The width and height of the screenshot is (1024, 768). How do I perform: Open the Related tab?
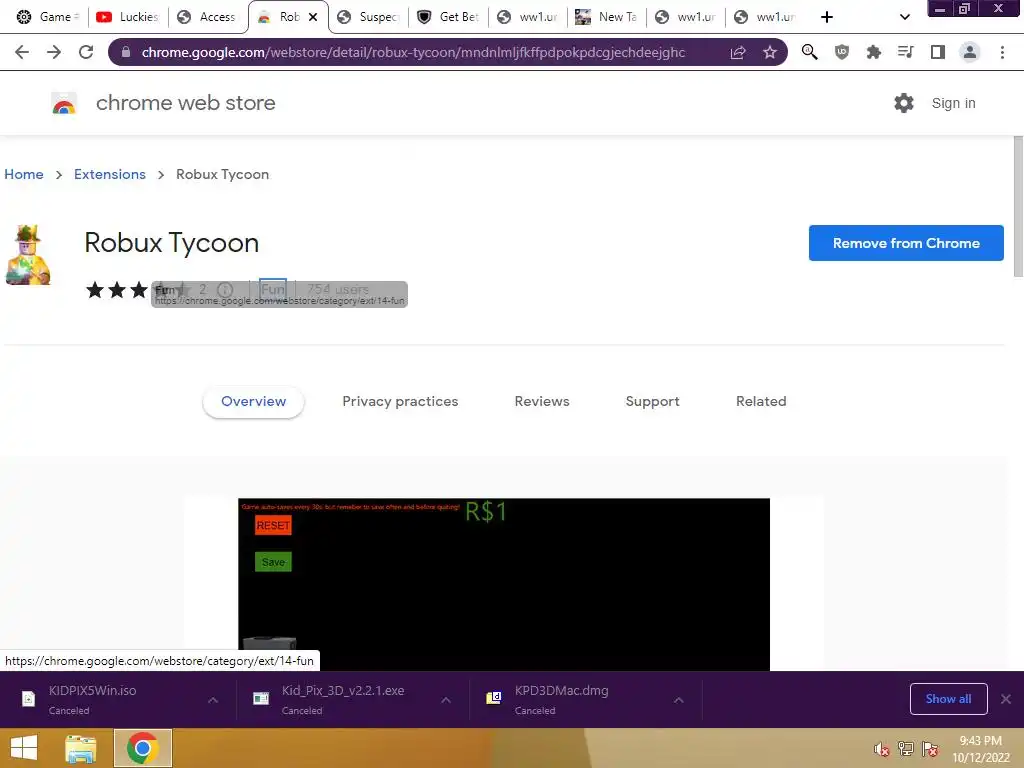[x=761, y=402]
